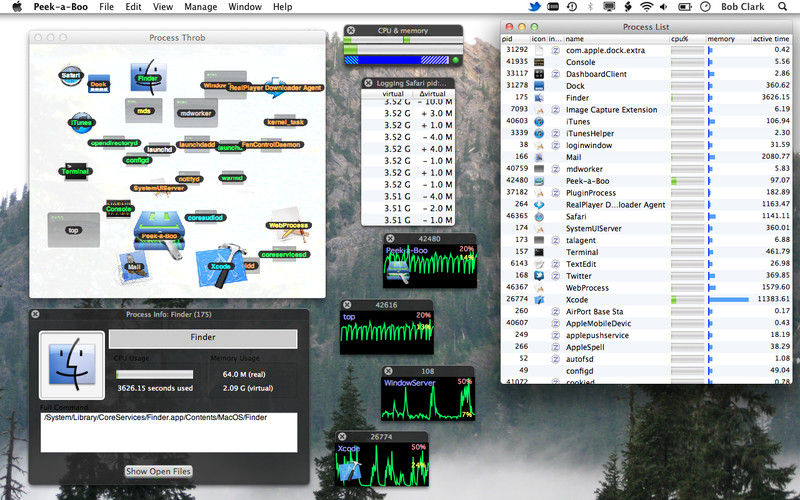Sort processes by active time column
The height and width of the screenshot is (500, 800).
[x=771, y=39]
